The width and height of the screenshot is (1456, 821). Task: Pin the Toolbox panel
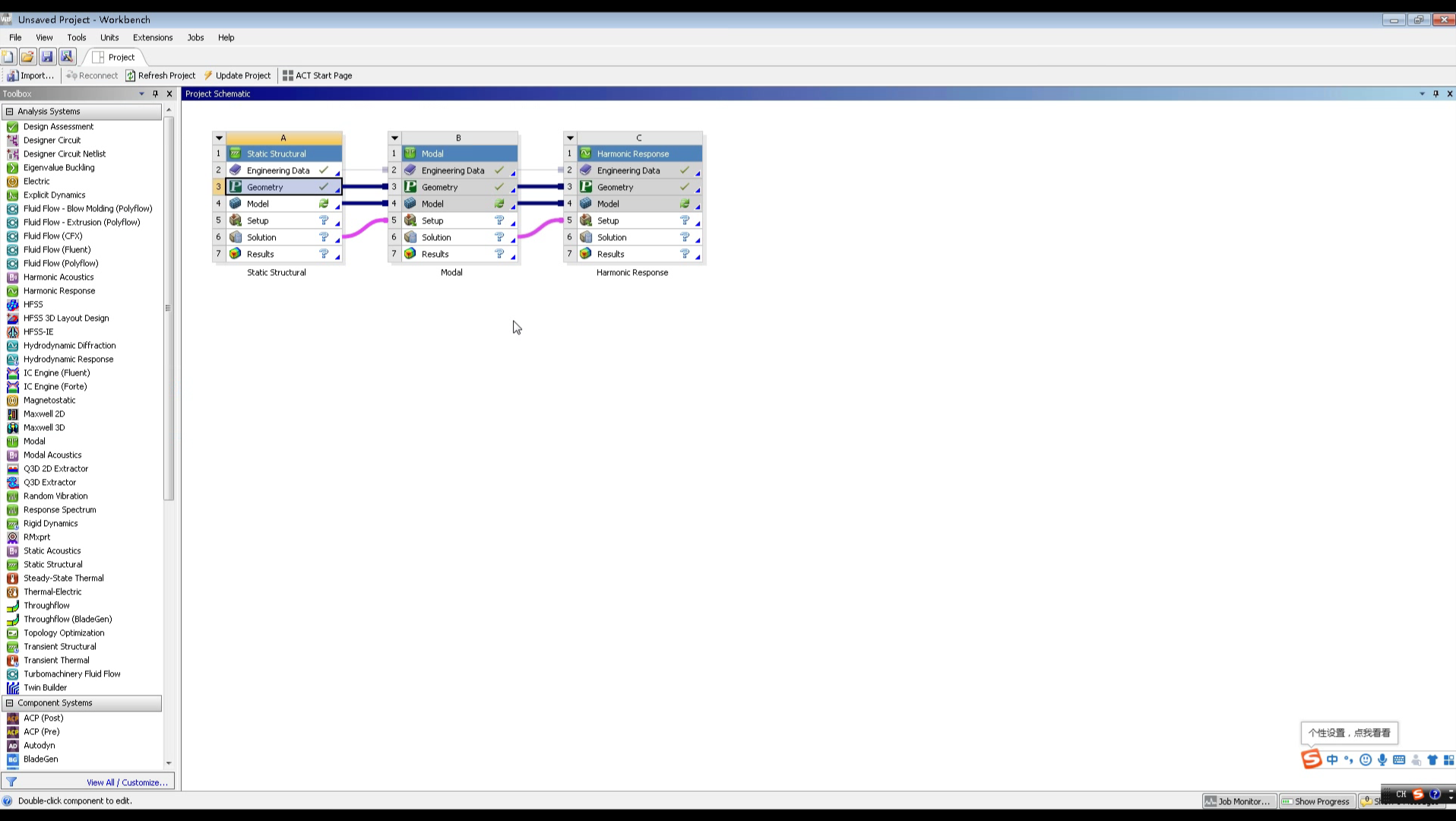coord(155,94)
